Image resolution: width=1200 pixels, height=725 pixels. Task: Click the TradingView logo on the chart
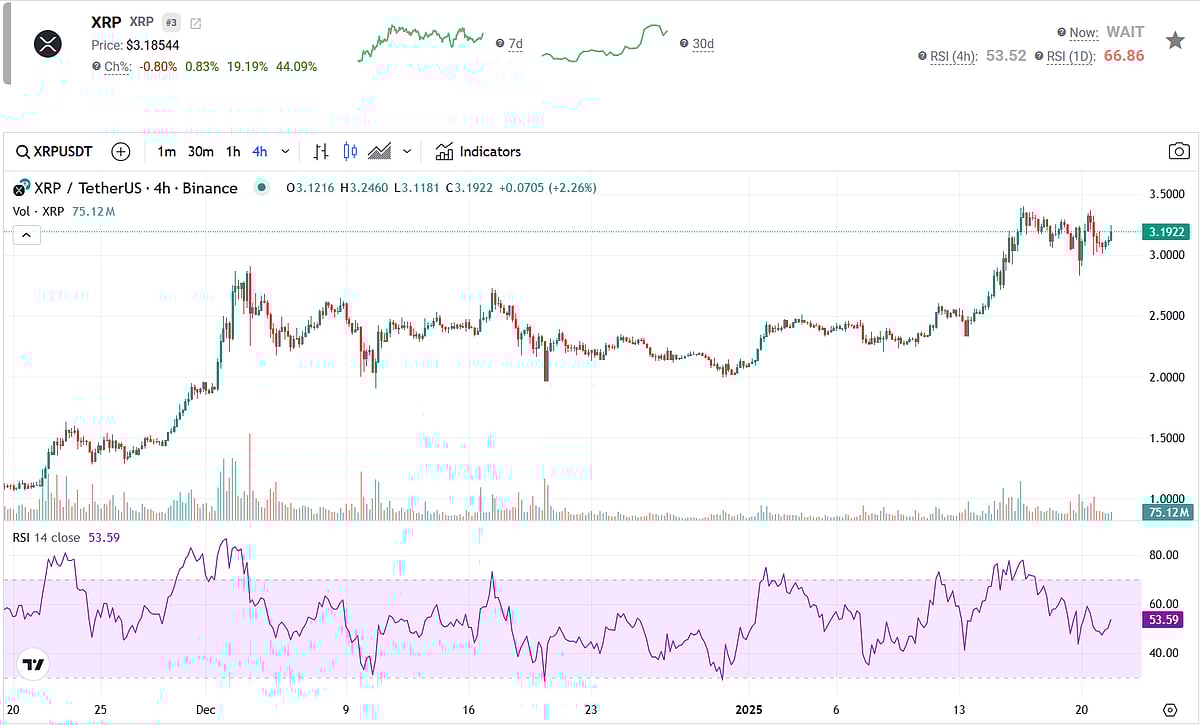[x=34, y=665]
